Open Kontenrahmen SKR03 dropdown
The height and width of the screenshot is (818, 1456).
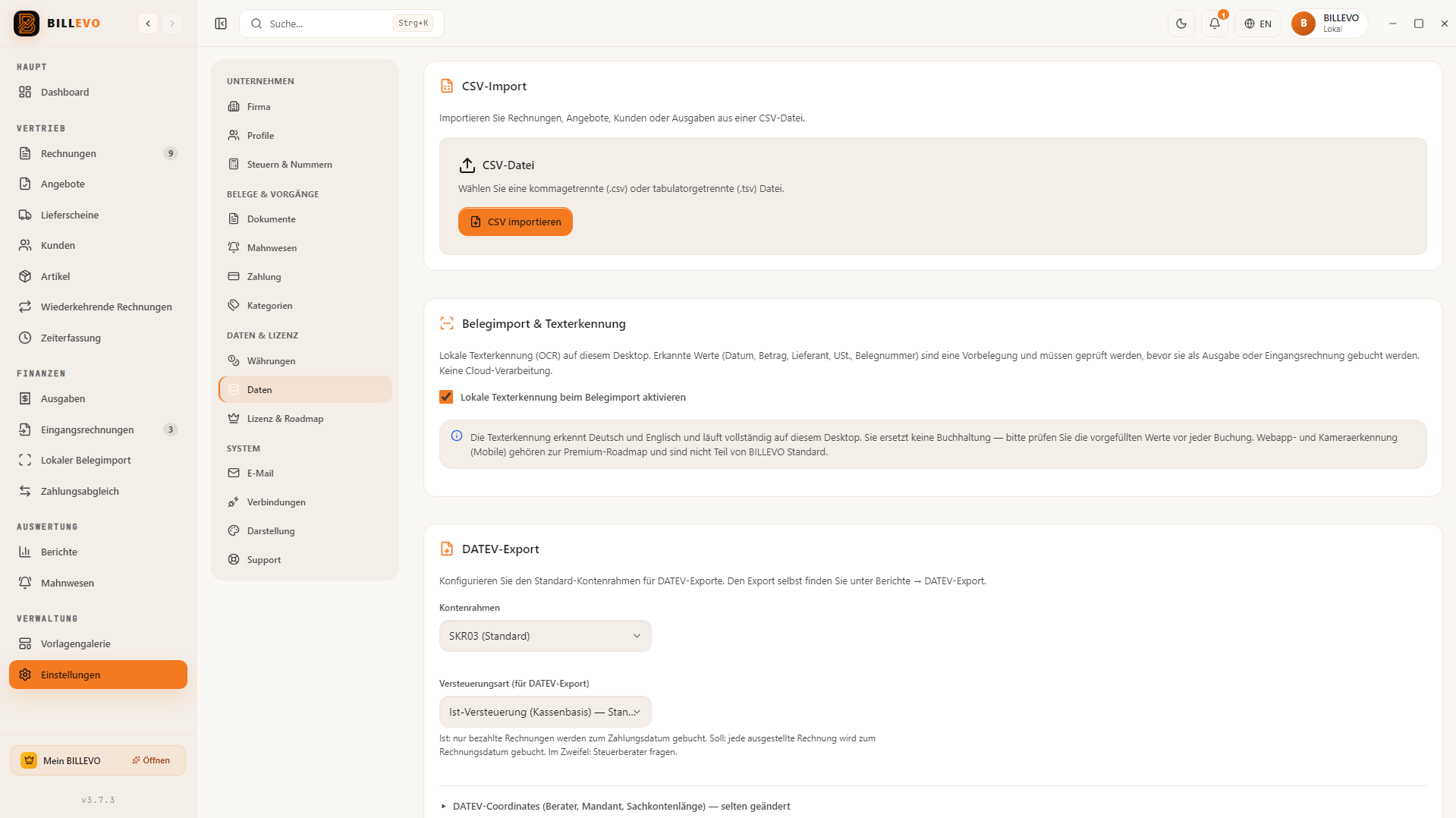[x=545, y=636]
